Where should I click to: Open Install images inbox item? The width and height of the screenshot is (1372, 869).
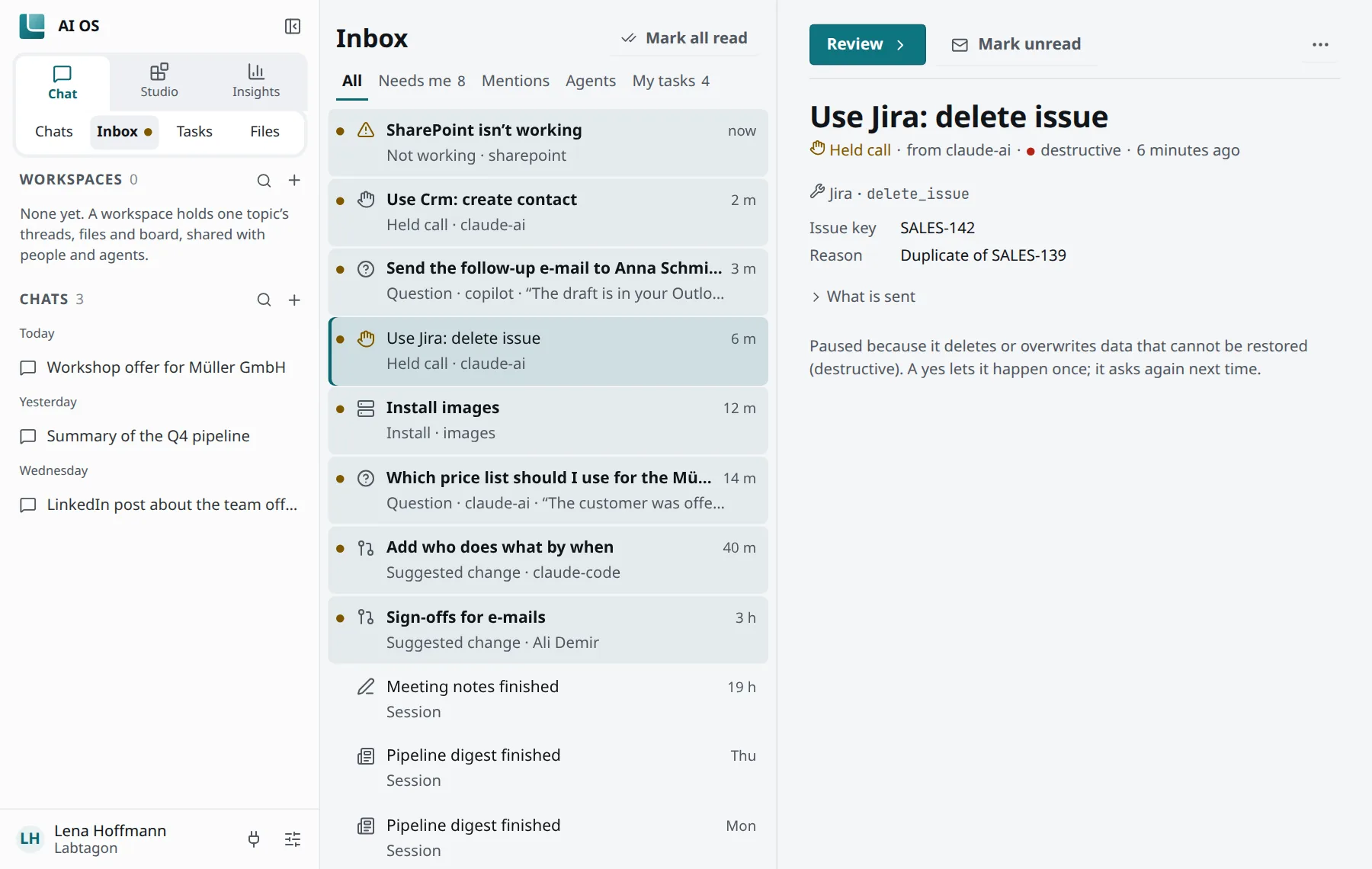[x=548, y=421]
